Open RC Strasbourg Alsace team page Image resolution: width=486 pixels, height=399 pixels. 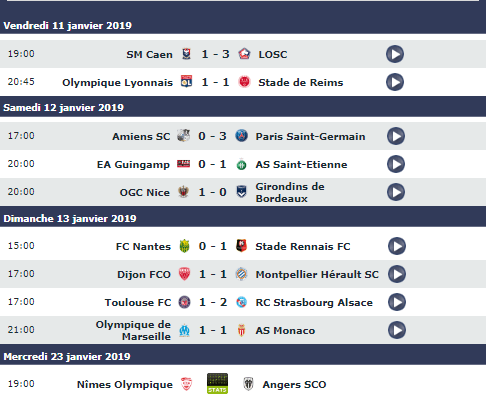coord(314,302)
